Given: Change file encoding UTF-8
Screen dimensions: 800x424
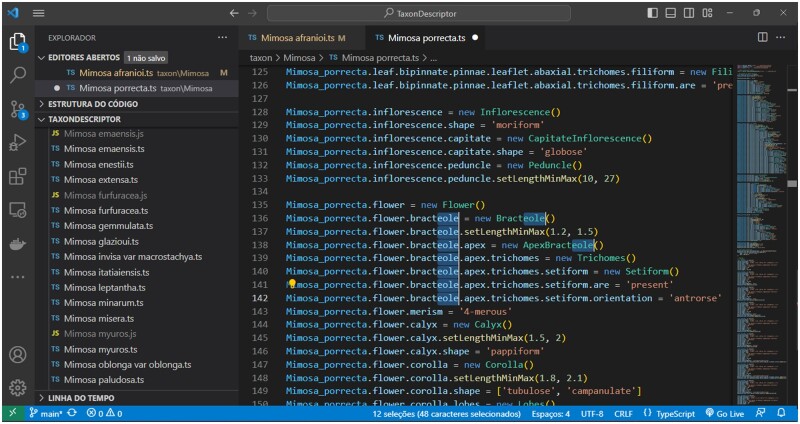Looking at the screenshot, I should 592,414.
